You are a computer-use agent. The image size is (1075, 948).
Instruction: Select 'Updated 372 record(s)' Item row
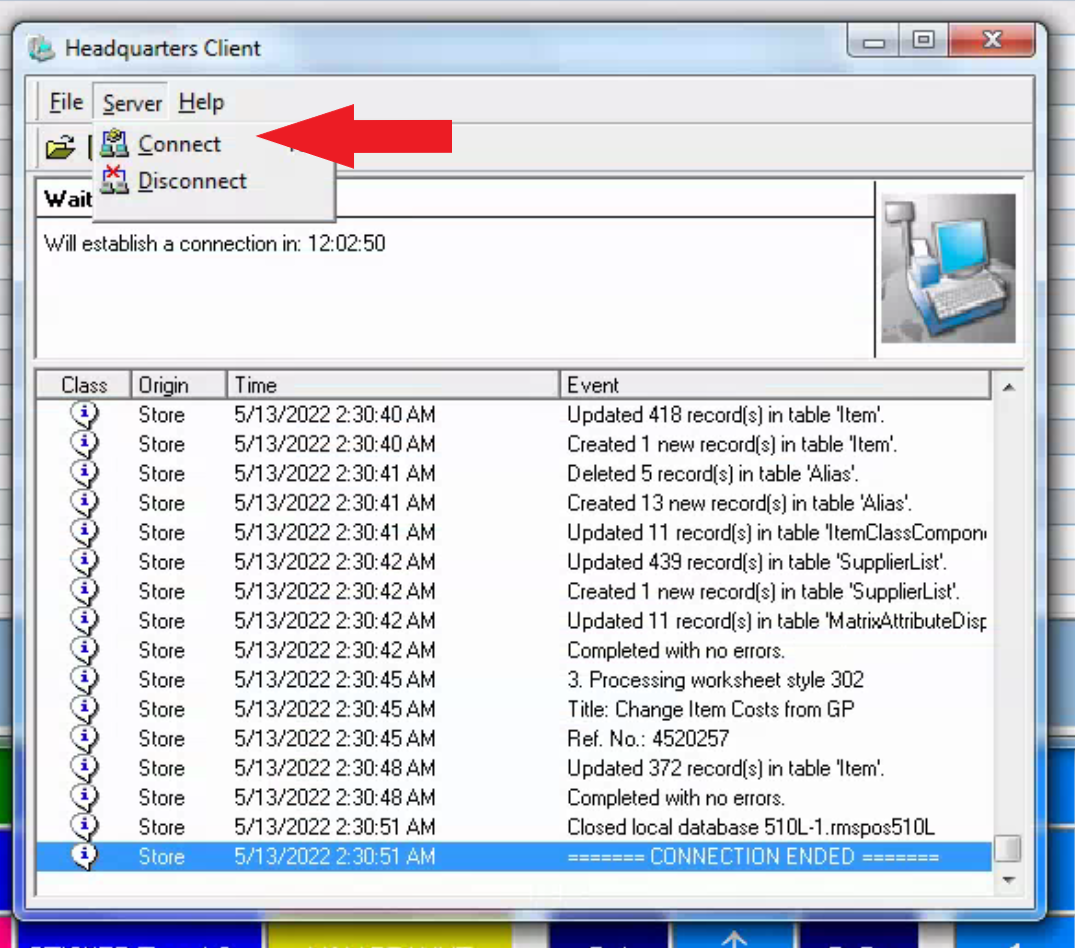click(x=514, y=768)
